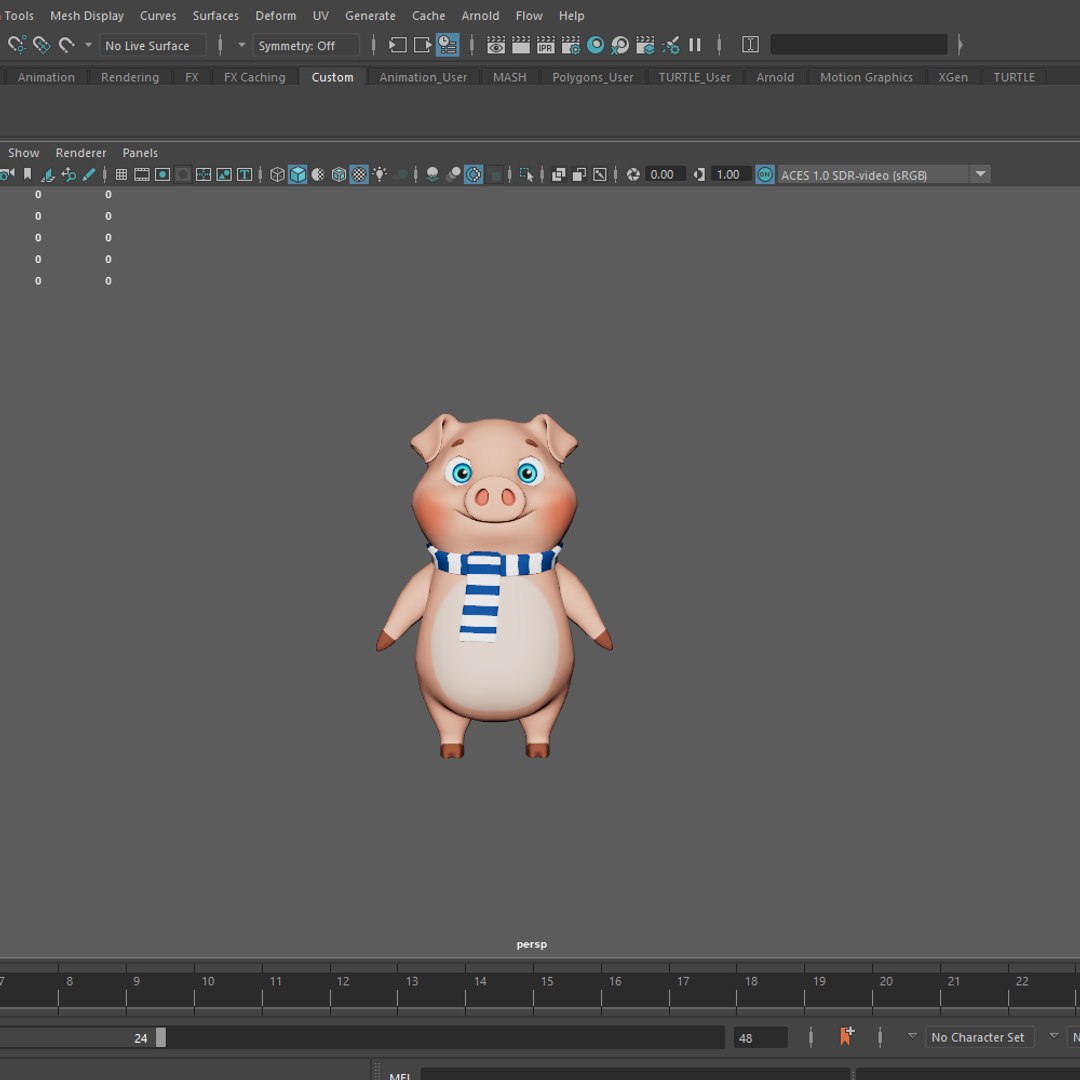Enable wireframe cube display
The width and height of the screenshot is (1080, 1080).
(277, 174)
